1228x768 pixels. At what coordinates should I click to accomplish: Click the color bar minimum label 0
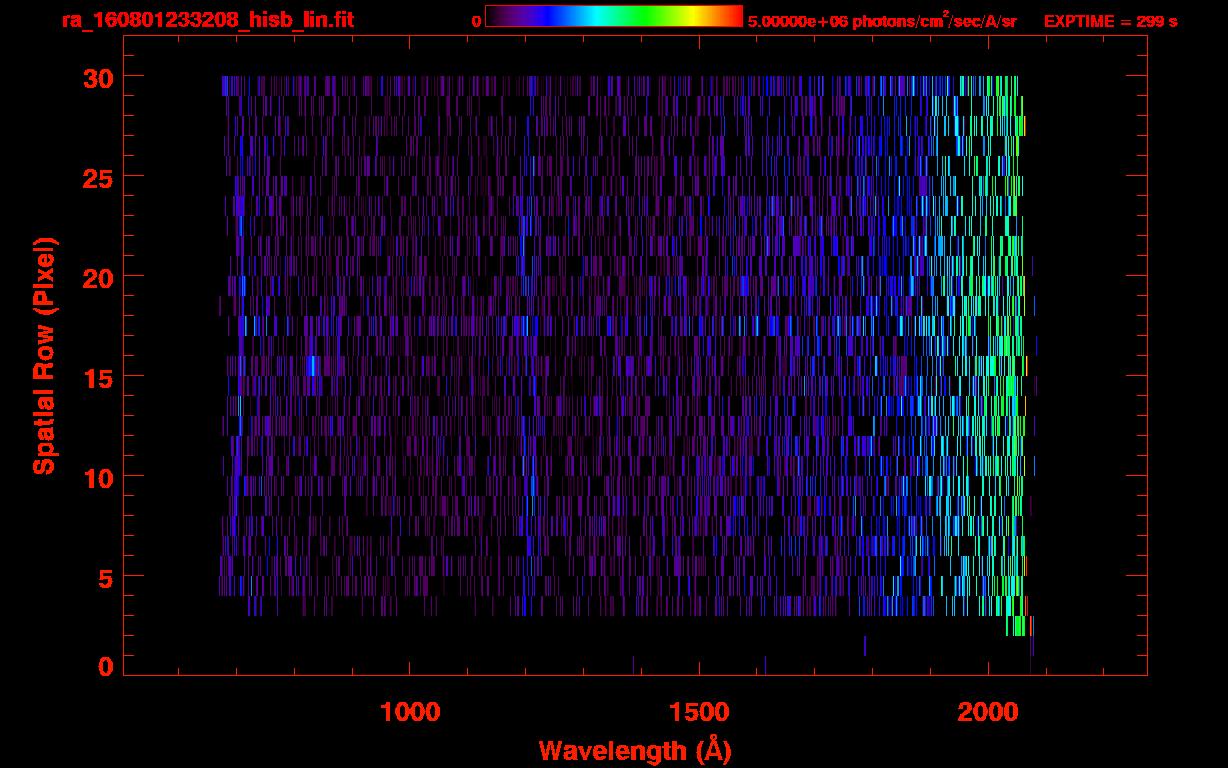pos(476,21)
